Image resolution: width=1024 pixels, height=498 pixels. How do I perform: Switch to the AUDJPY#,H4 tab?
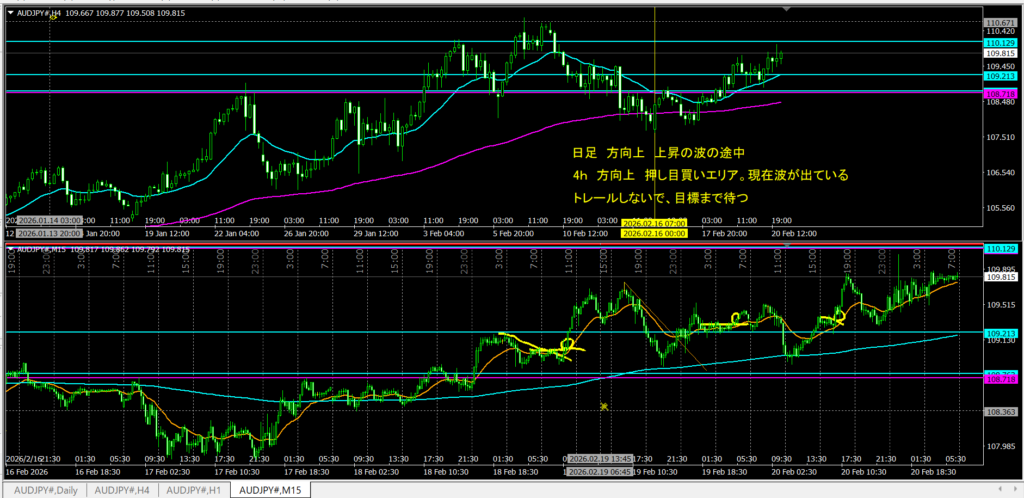(121, 489)
